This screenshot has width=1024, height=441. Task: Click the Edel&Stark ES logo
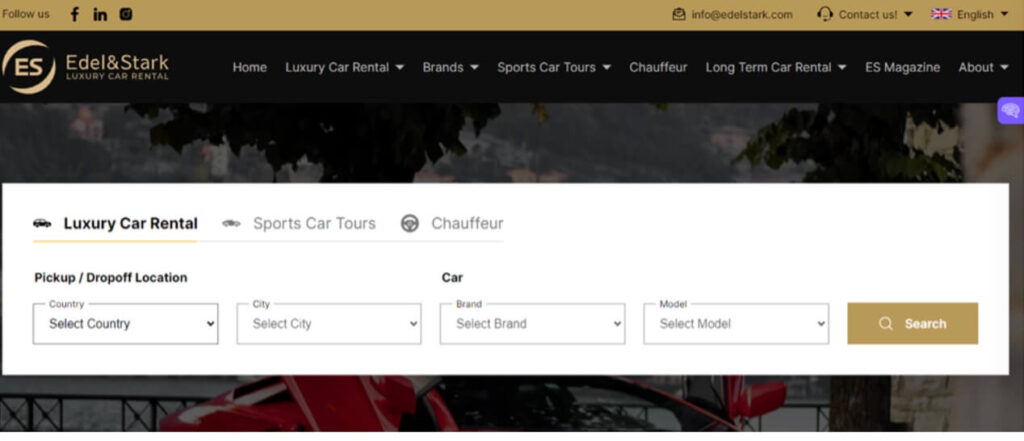pyautogui.click(x=86, y=67)
